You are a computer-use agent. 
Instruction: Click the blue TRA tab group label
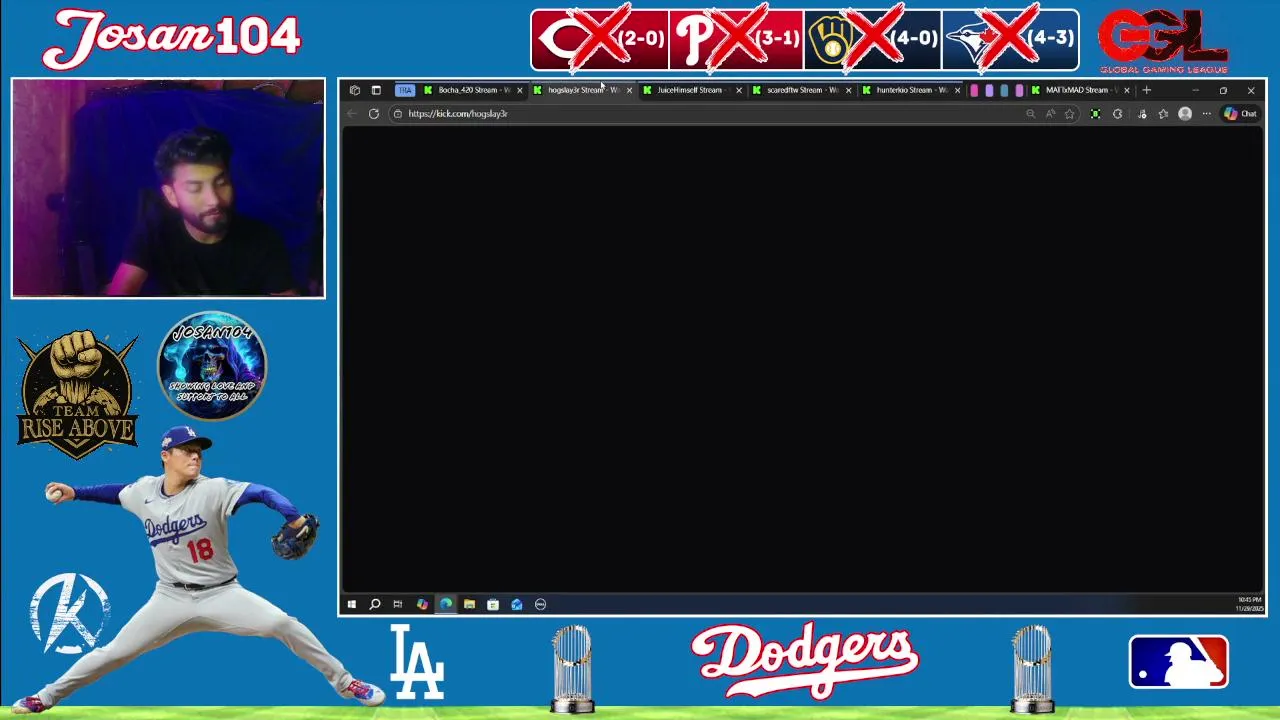(x=404, y=90)
